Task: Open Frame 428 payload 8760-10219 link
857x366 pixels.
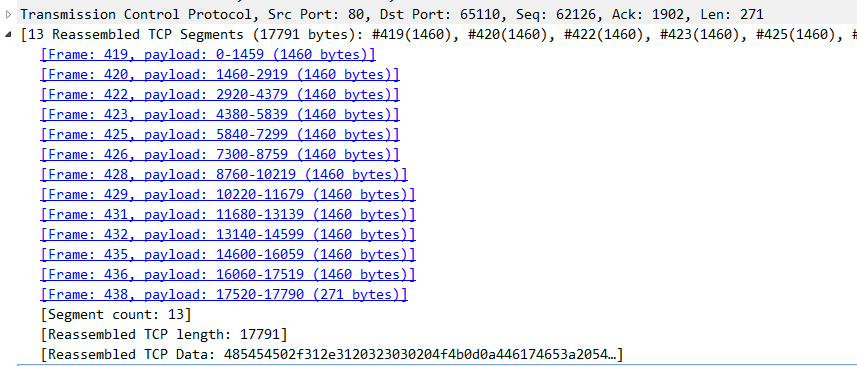Action: (224, 174)
